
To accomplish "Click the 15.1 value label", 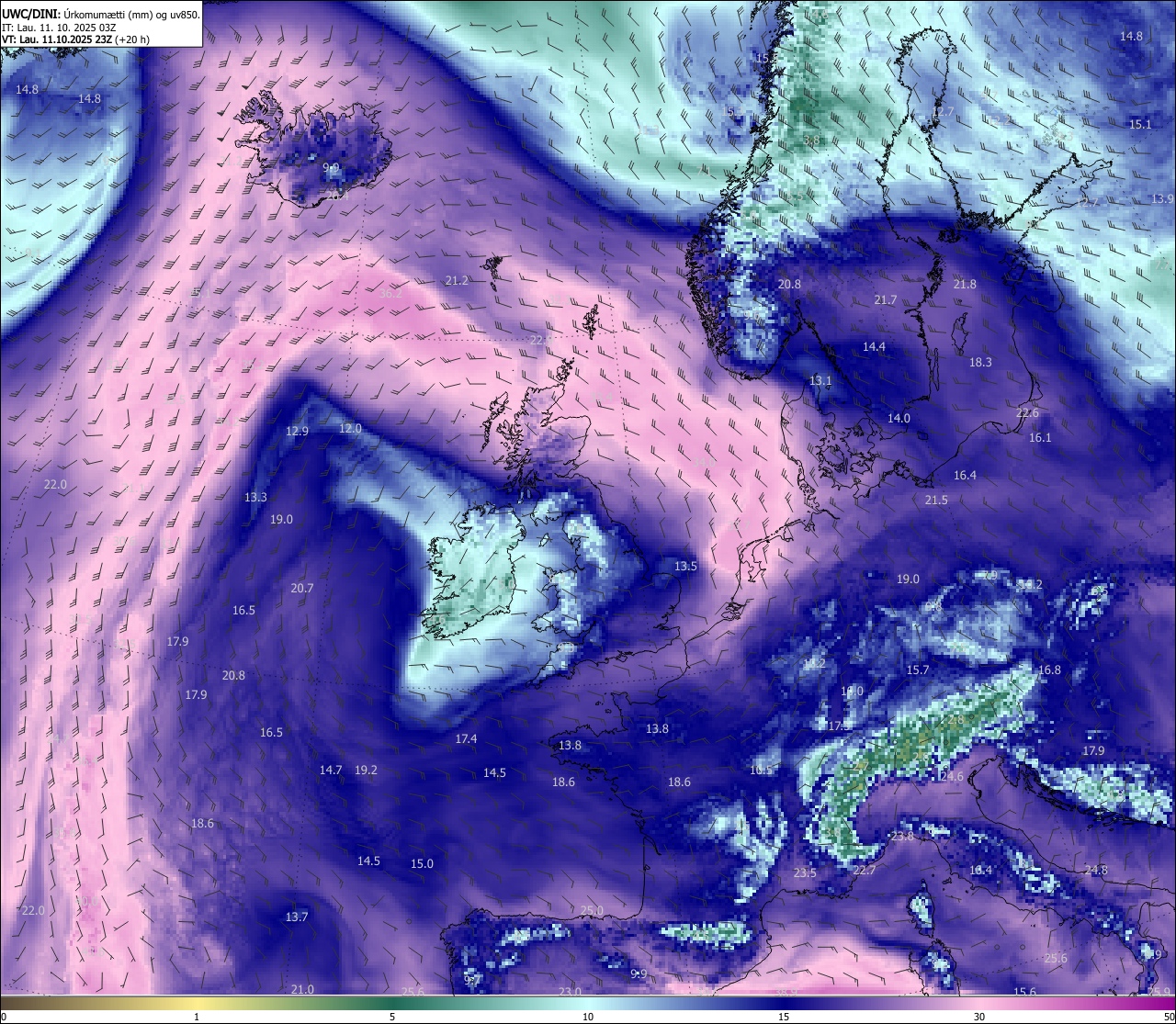I will (1140, 125).
